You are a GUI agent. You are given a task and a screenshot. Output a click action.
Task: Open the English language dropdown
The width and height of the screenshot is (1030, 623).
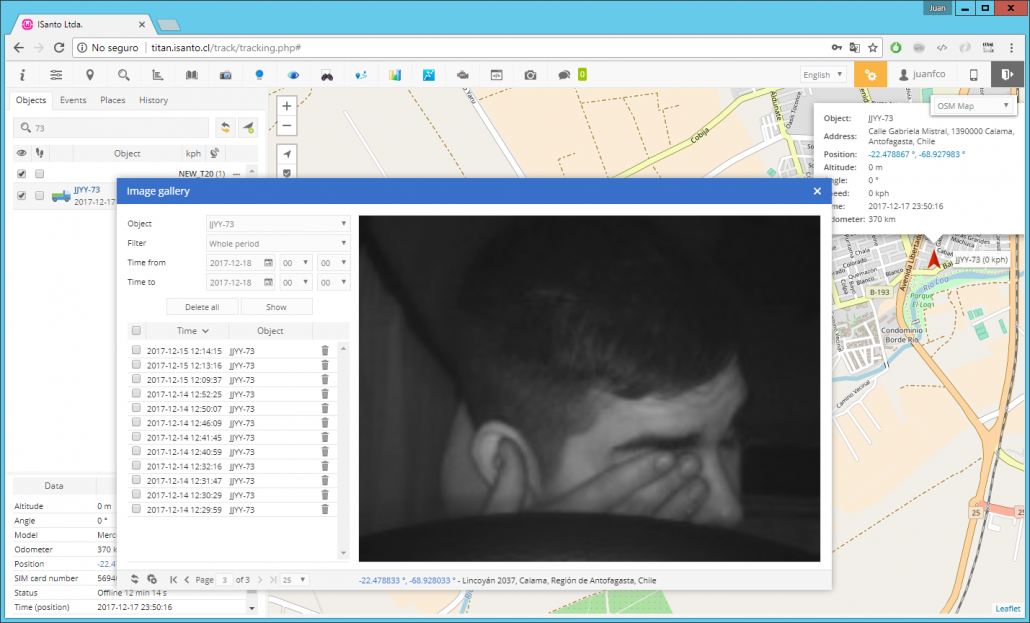(823, 75)
